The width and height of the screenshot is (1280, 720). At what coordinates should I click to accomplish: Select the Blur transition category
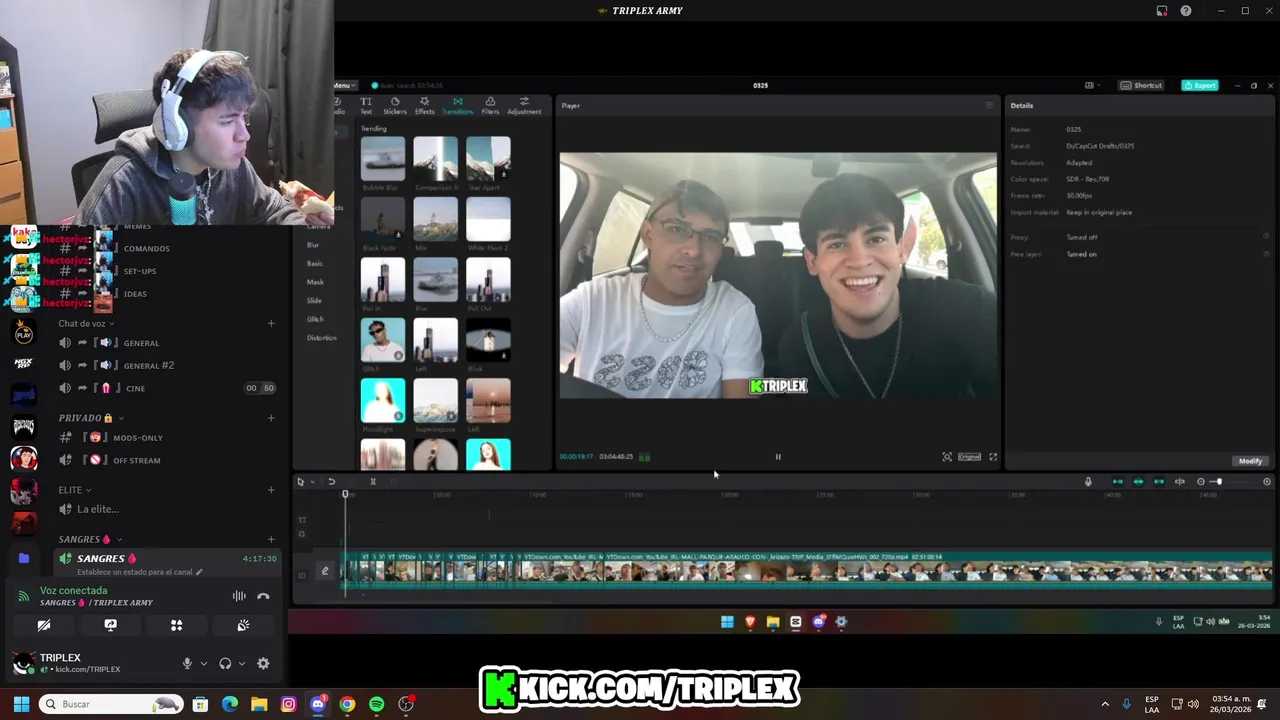313,245
